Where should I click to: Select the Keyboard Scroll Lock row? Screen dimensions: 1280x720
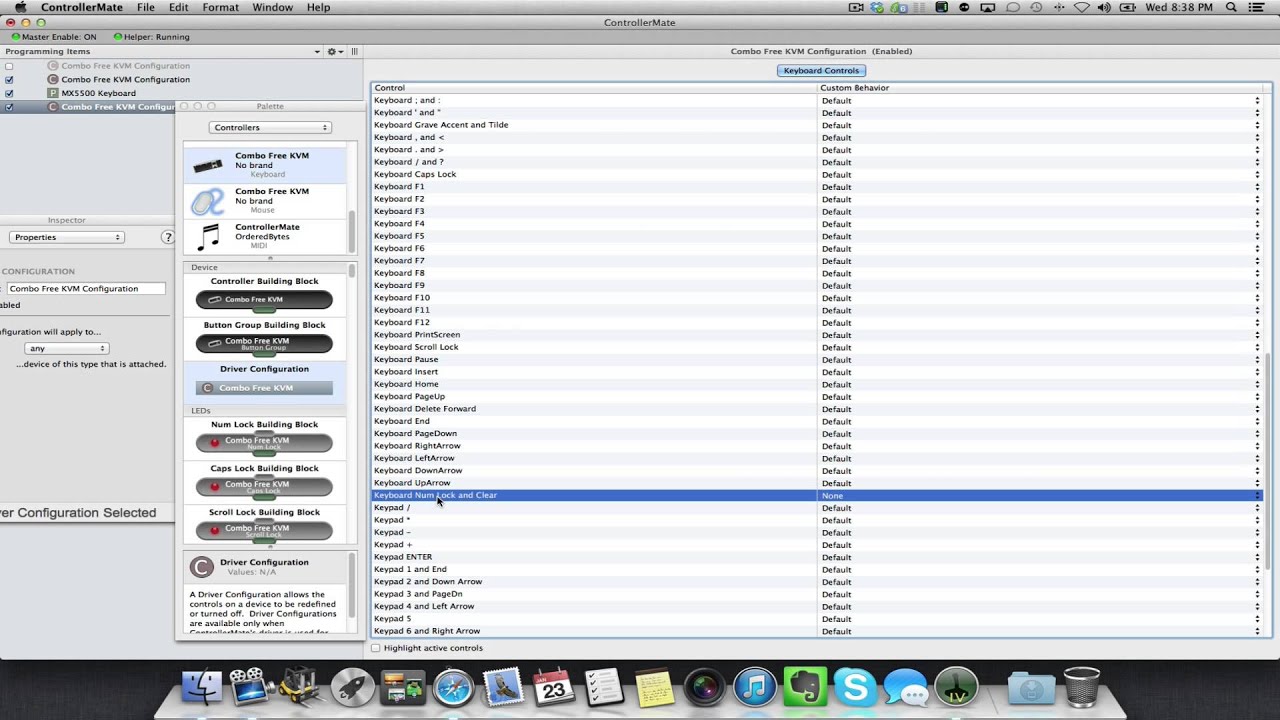pyautogui.click(x=817, y=347)
